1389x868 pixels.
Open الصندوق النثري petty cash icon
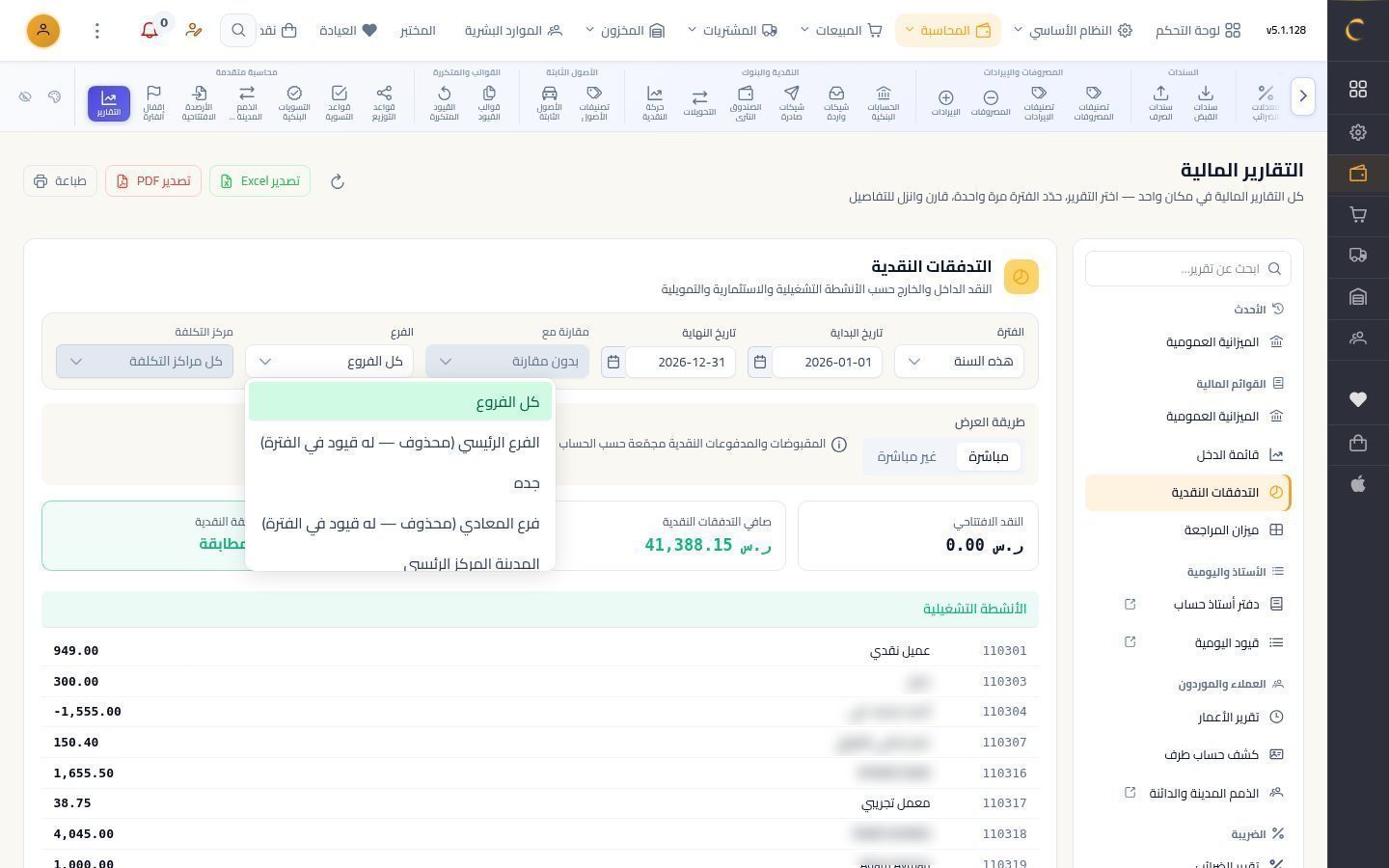pos(746,102)
